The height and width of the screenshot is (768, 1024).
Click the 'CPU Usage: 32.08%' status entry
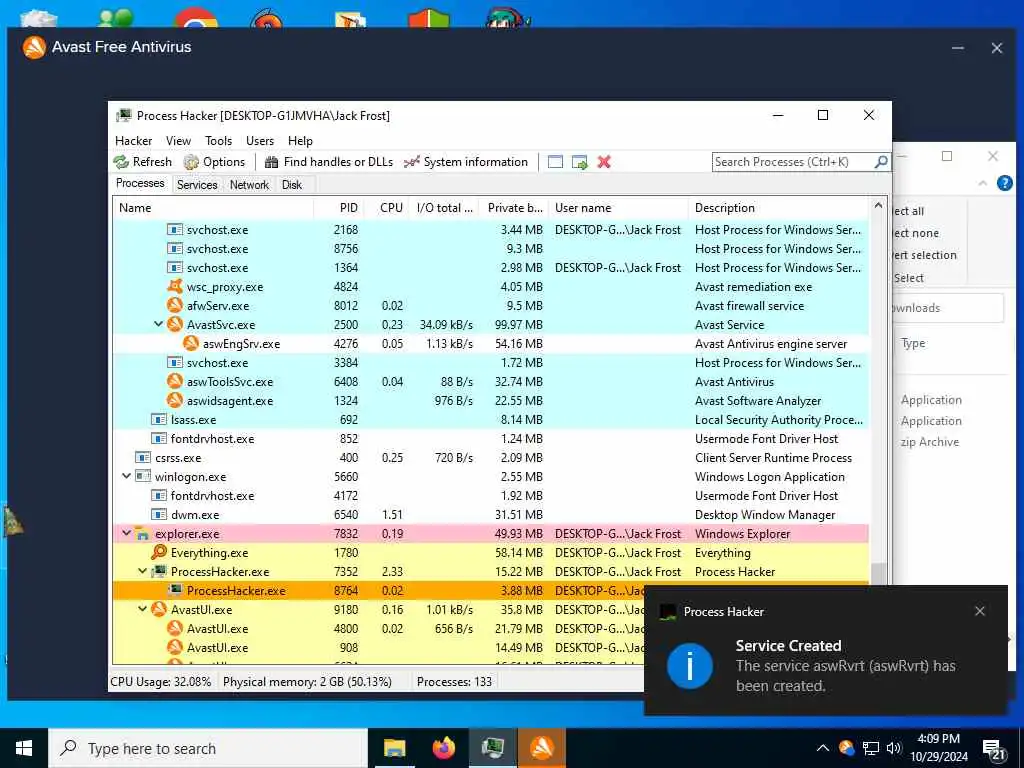(161, 682)
